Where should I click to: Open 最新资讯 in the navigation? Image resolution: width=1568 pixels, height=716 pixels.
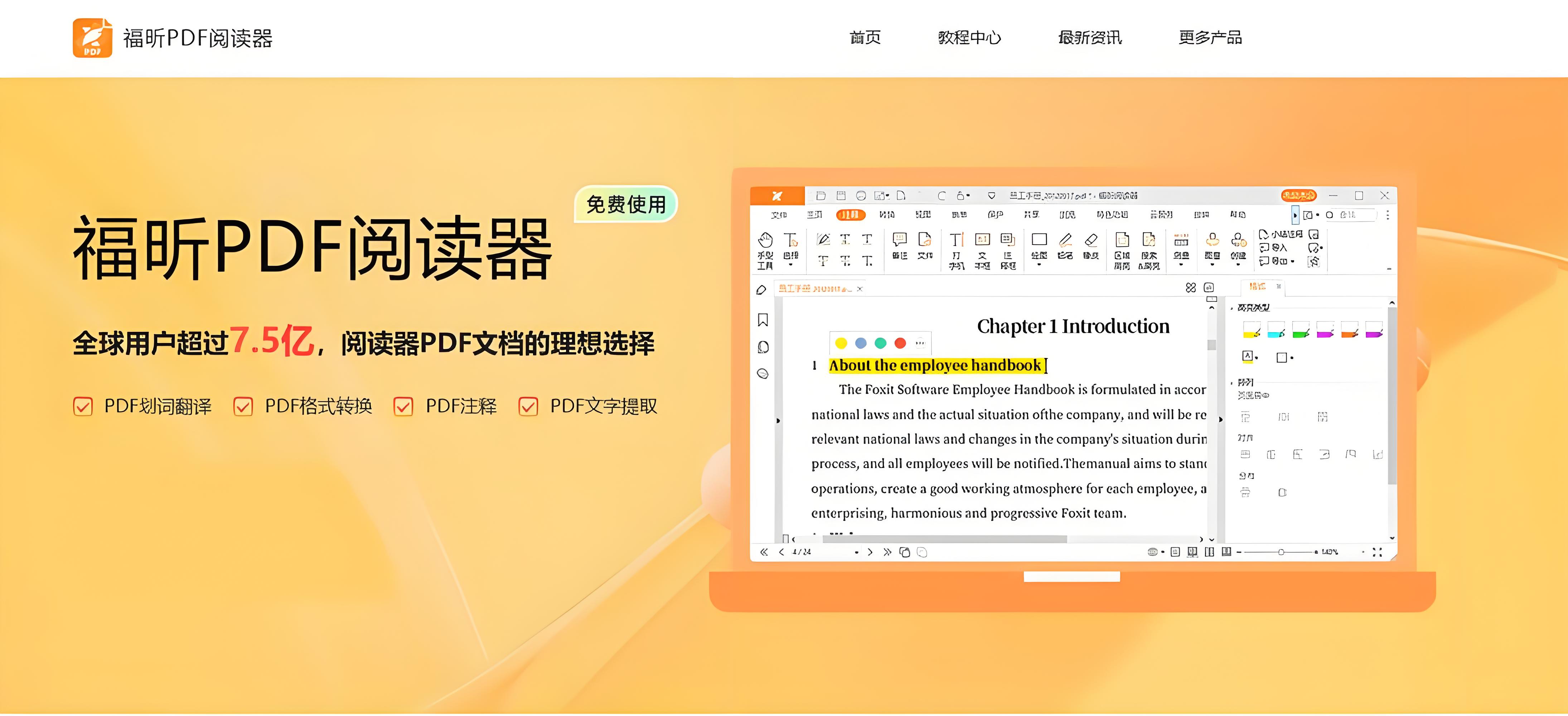(1090, 38)
